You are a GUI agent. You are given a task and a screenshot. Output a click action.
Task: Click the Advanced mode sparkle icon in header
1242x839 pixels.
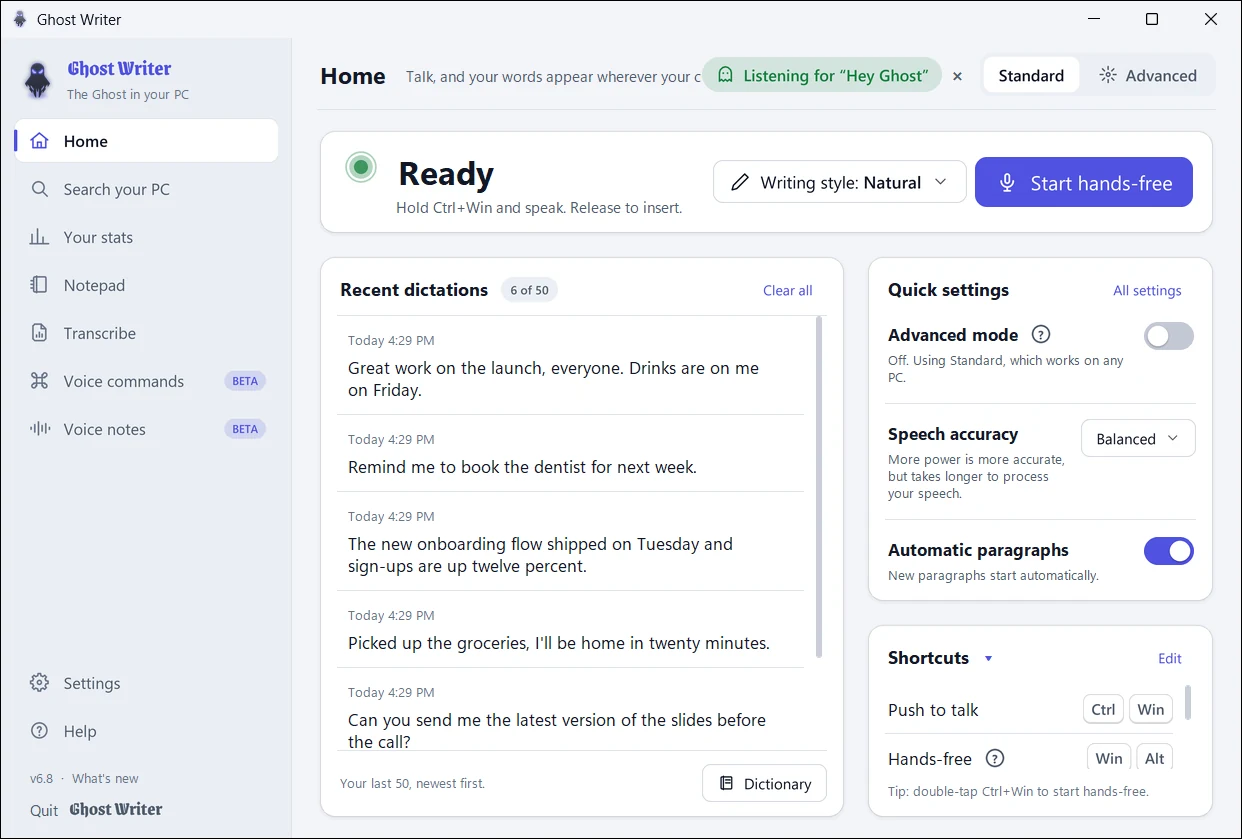(1107, 75)
